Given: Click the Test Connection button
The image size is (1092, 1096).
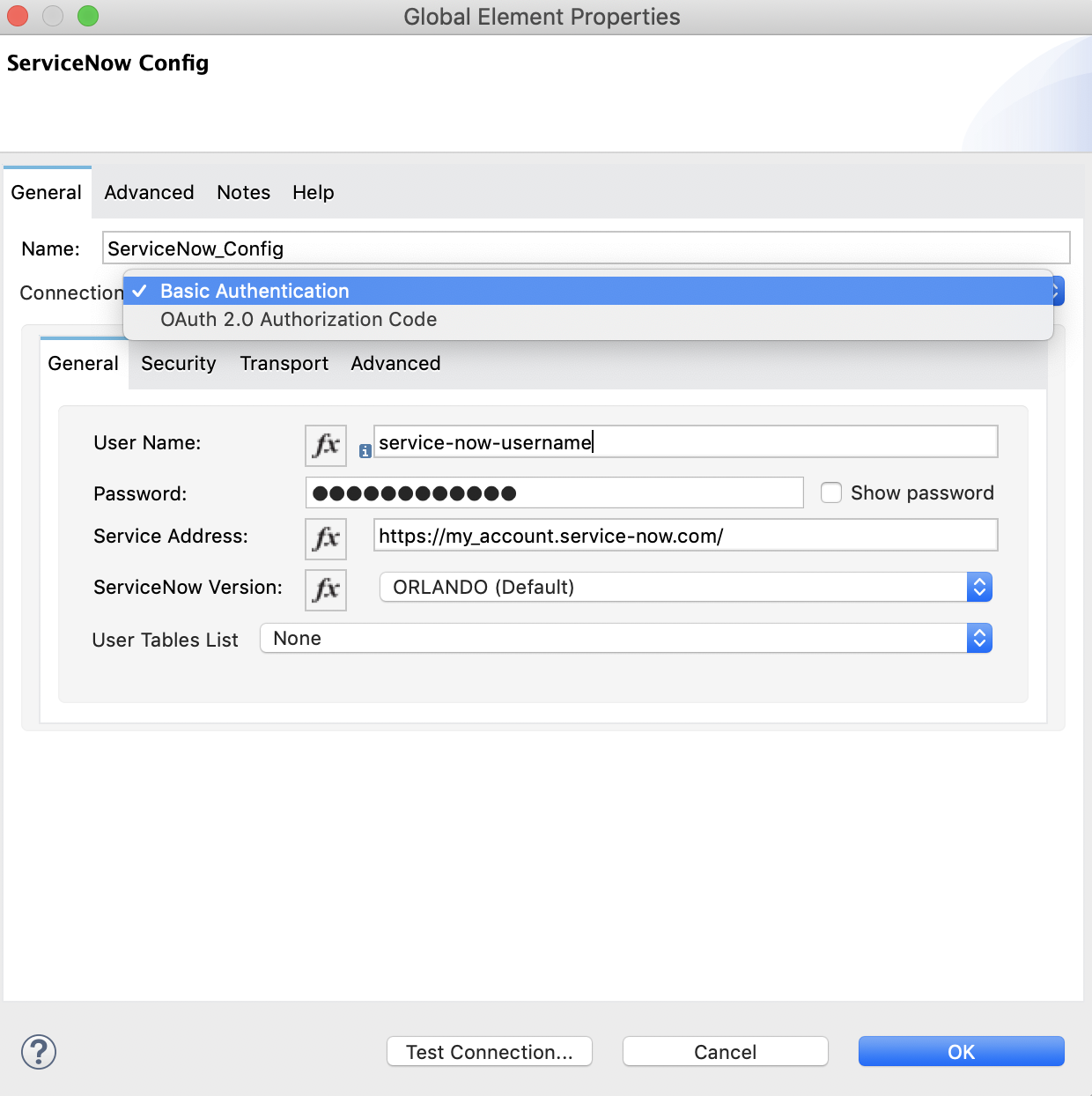Looking at the screenshot, I should click(489, 1051).
